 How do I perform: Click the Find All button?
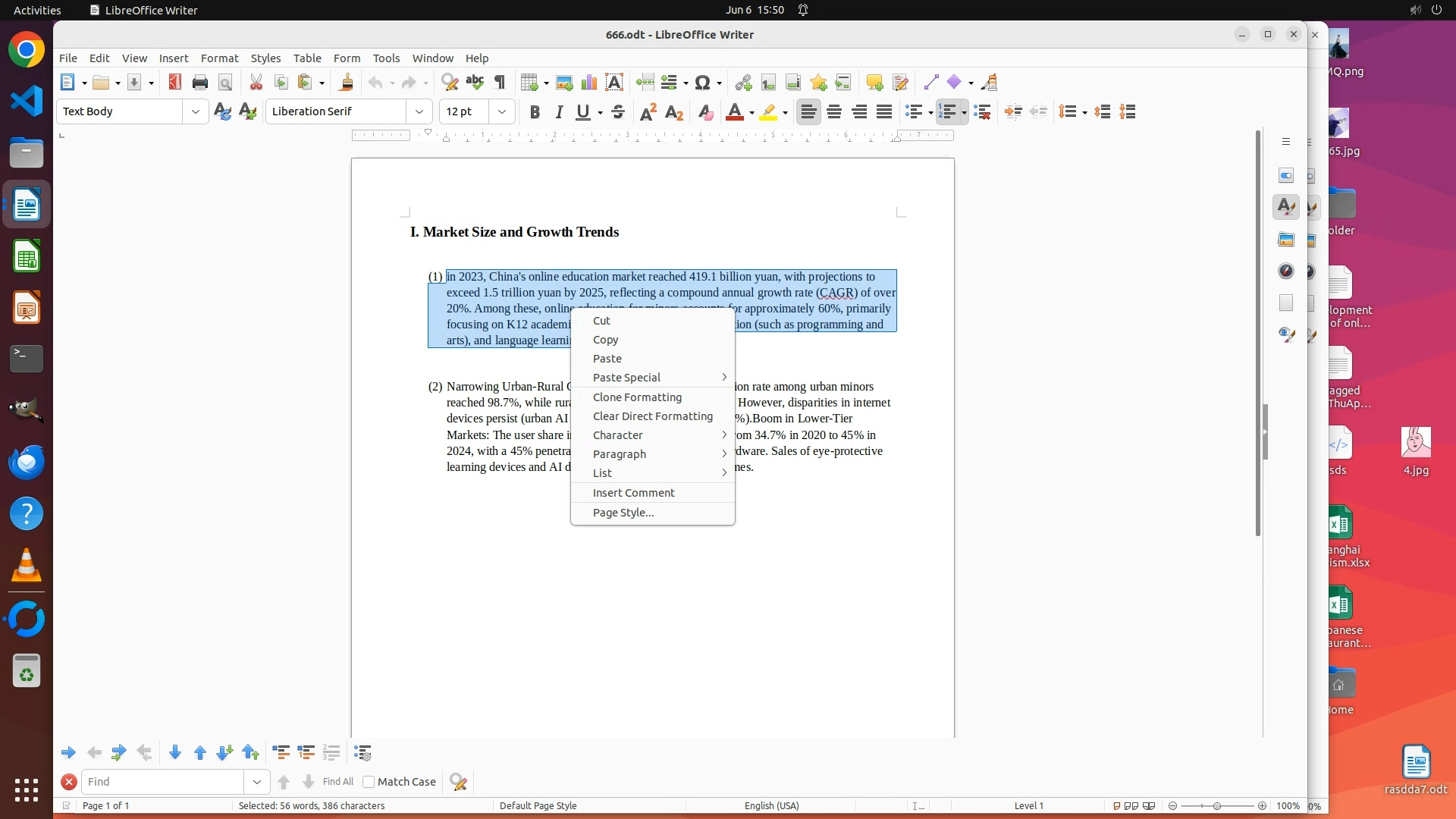point(337,782)
